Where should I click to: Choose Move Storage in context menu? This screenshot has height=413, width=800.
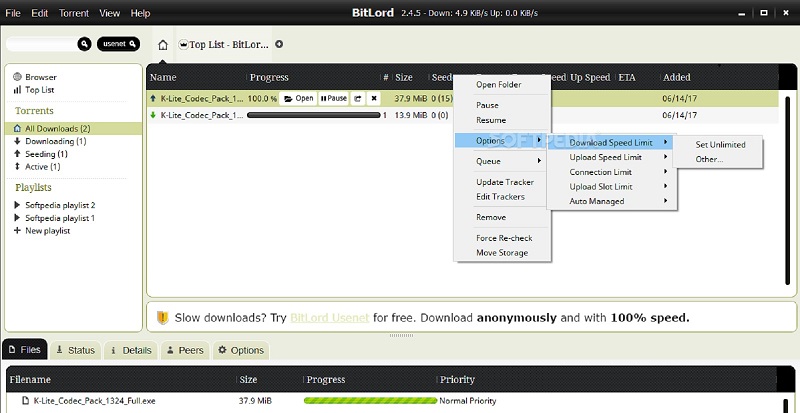pyautogui.click(x=502, y=253)
